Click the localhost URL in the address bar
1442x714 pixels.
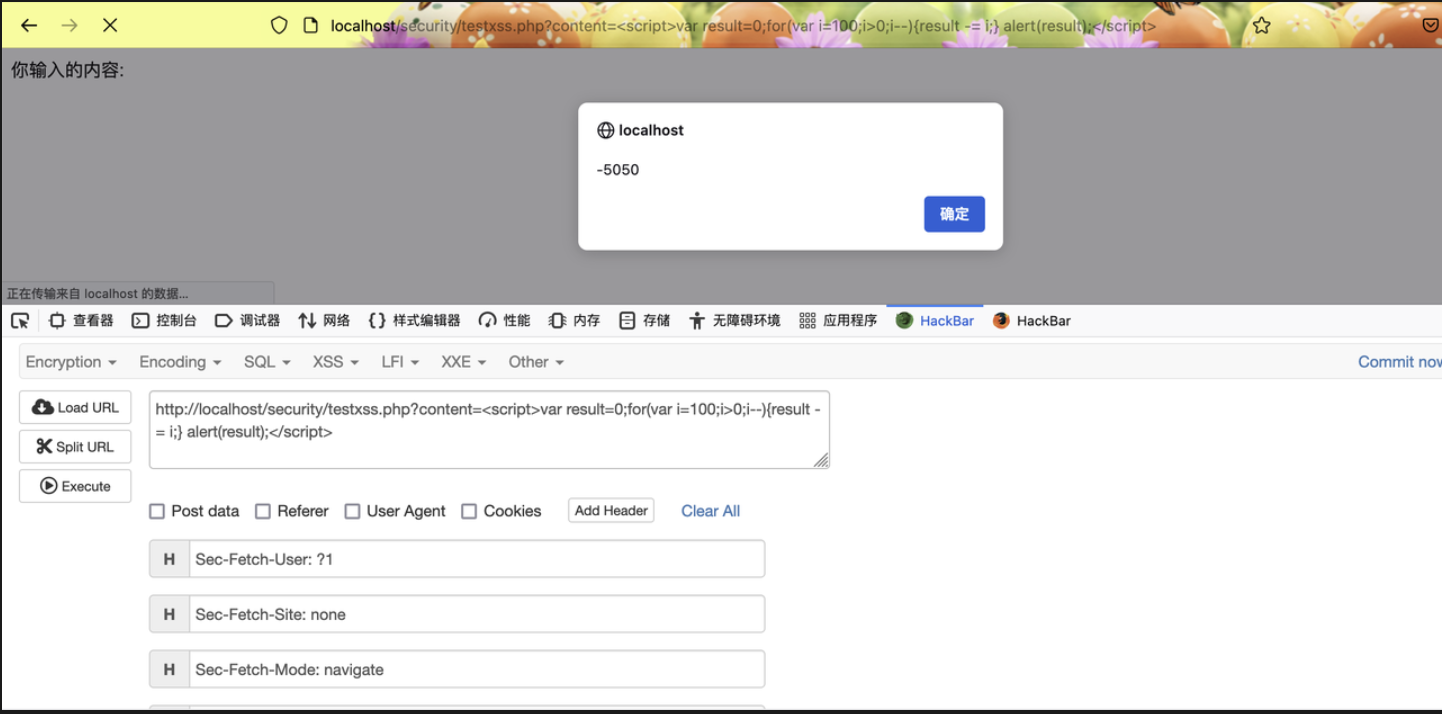(743, 26)
